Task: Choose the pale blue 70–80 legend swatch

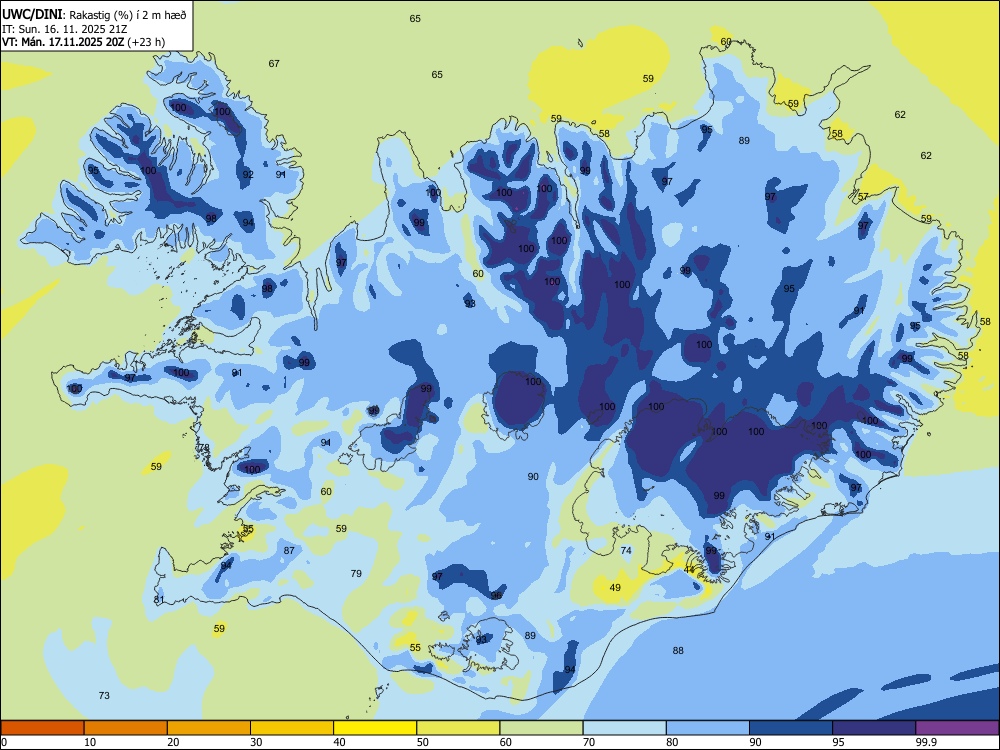Action: pos(624,728)
